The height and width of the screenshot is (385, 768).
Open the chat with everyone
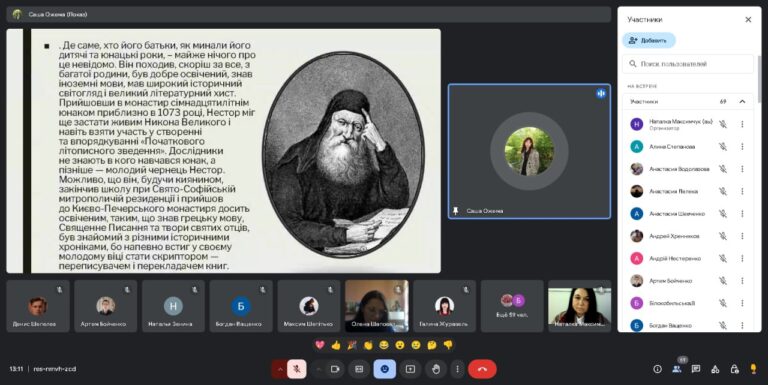pyautogui.click(x=696, y=369)
